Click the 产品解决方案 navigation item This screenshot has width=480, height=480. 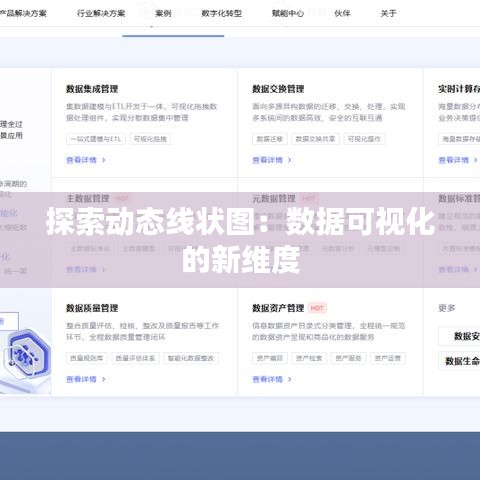[23, 13]
